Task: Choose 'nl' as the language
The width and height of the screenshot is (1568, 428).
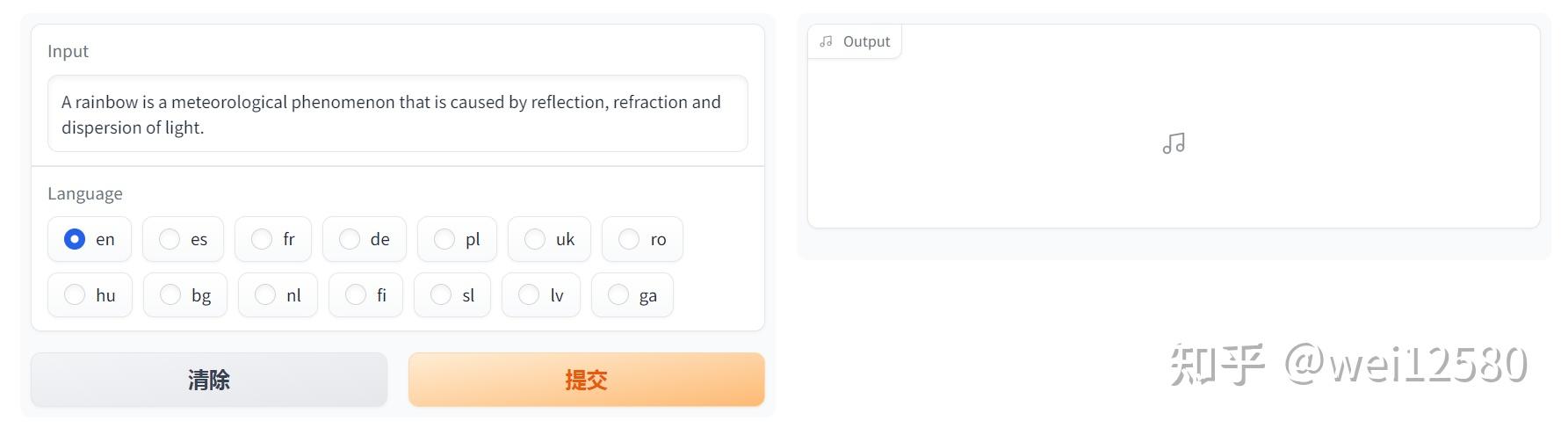Action: [x=265, y=295]
